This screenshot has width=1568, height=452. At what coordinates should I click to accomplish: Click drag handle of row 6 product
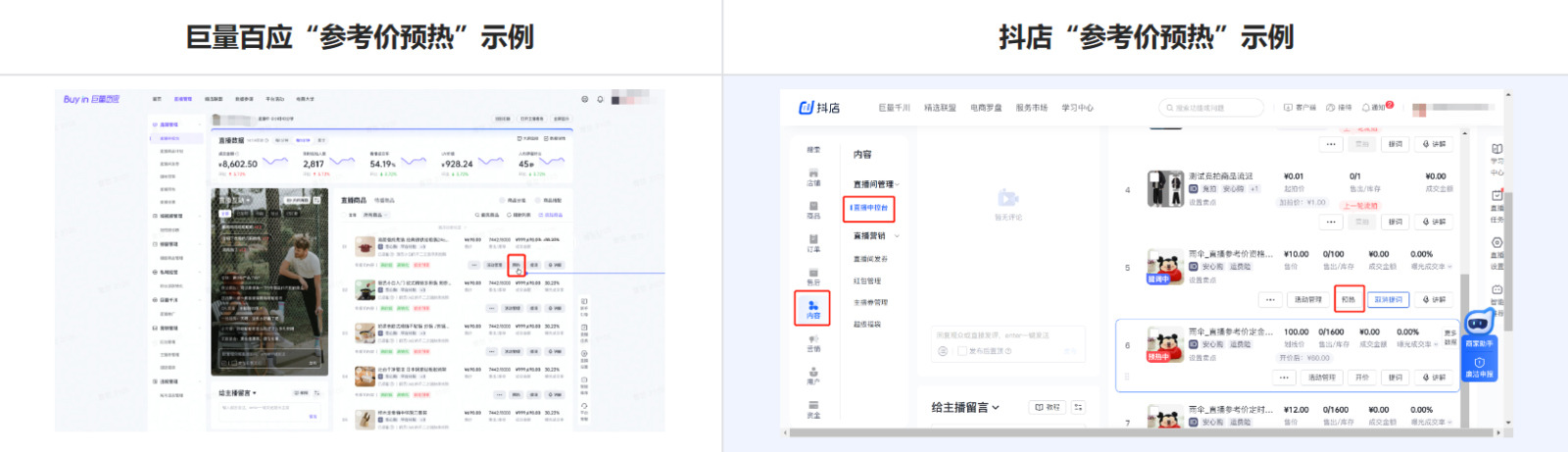1127,376
